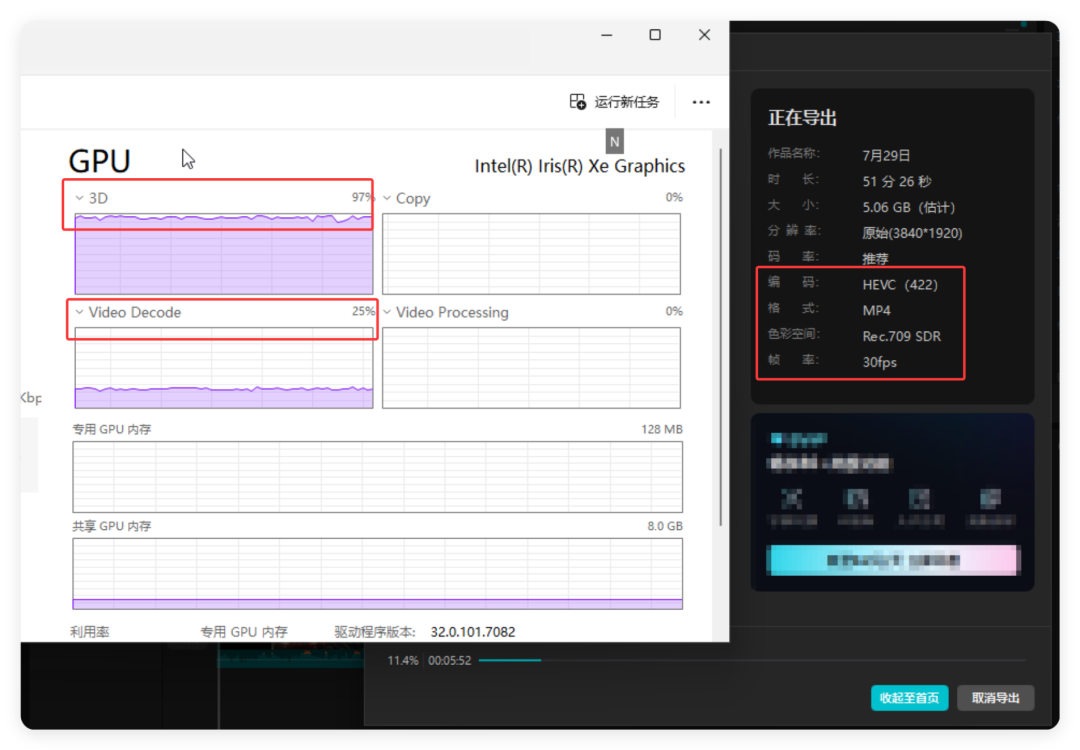Click the 运行新任务 label
This screenshot has width=1080, height=750.
tap(627, 102)
